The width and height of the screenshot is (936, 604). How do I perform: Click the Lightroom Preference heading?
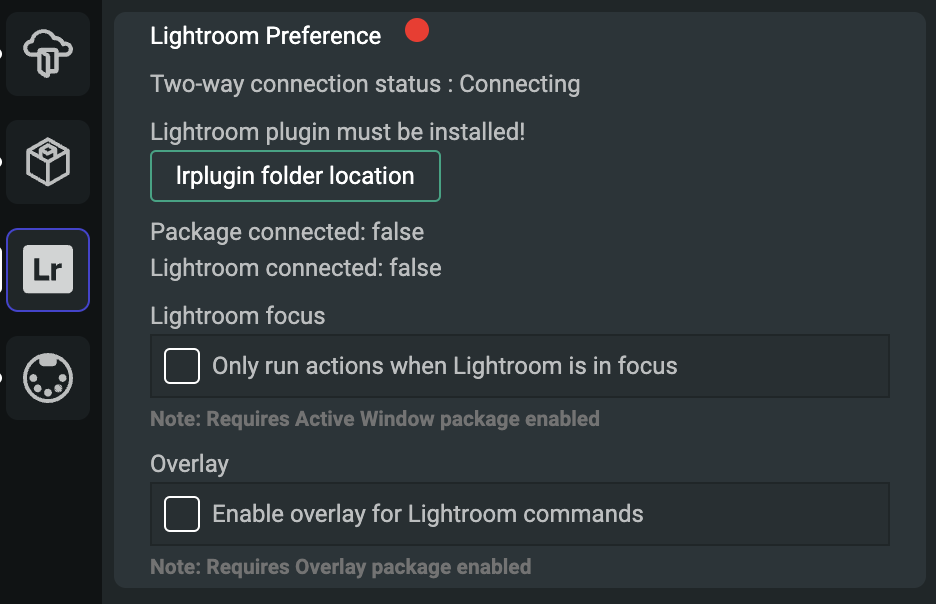(x=265, y=36)
